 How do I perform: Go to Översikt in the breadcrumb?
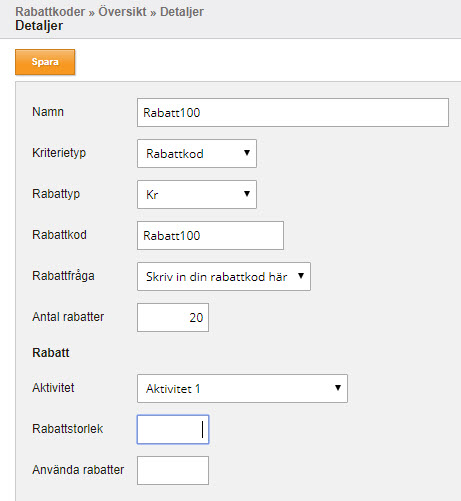coord(122,12)
